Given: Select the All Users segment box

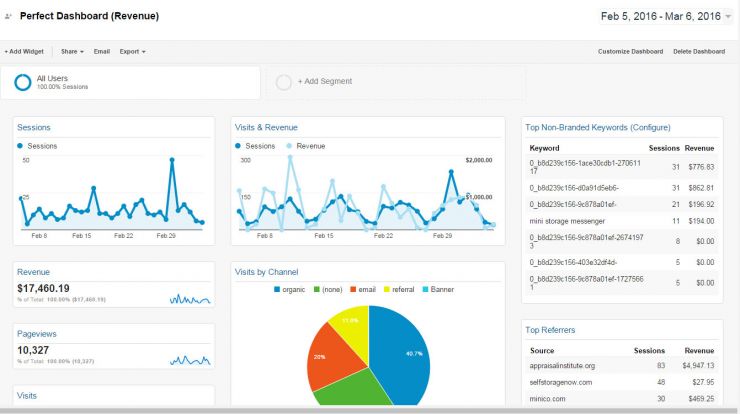Looking at the screenshot, I should [x=130, y=83].
